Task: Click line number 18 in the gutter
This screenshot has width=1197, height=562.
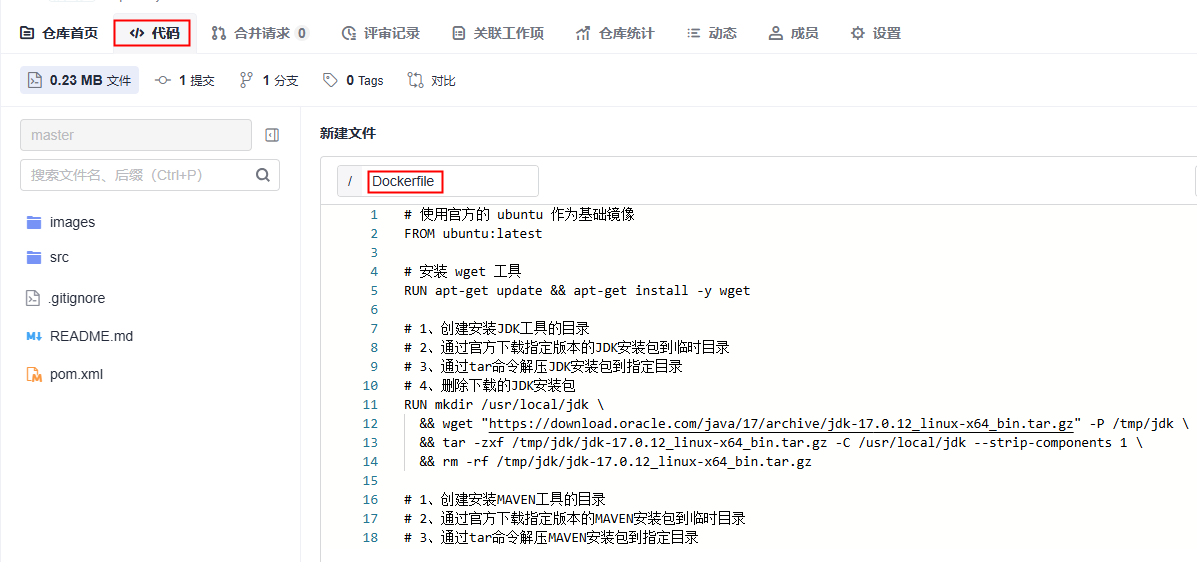Action: (370, 538)
